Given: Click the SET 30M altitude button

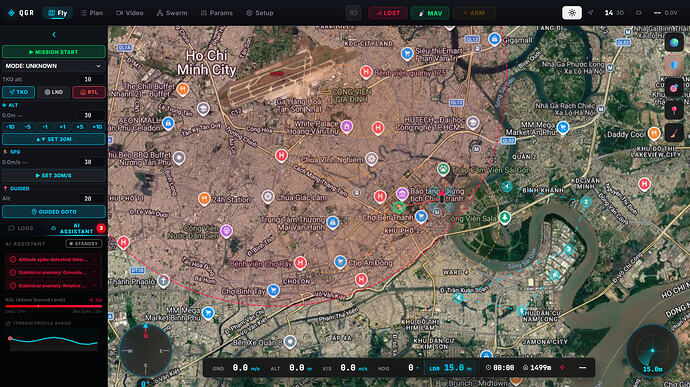Looking at the screenshot, I should click(x=54, y=139).
